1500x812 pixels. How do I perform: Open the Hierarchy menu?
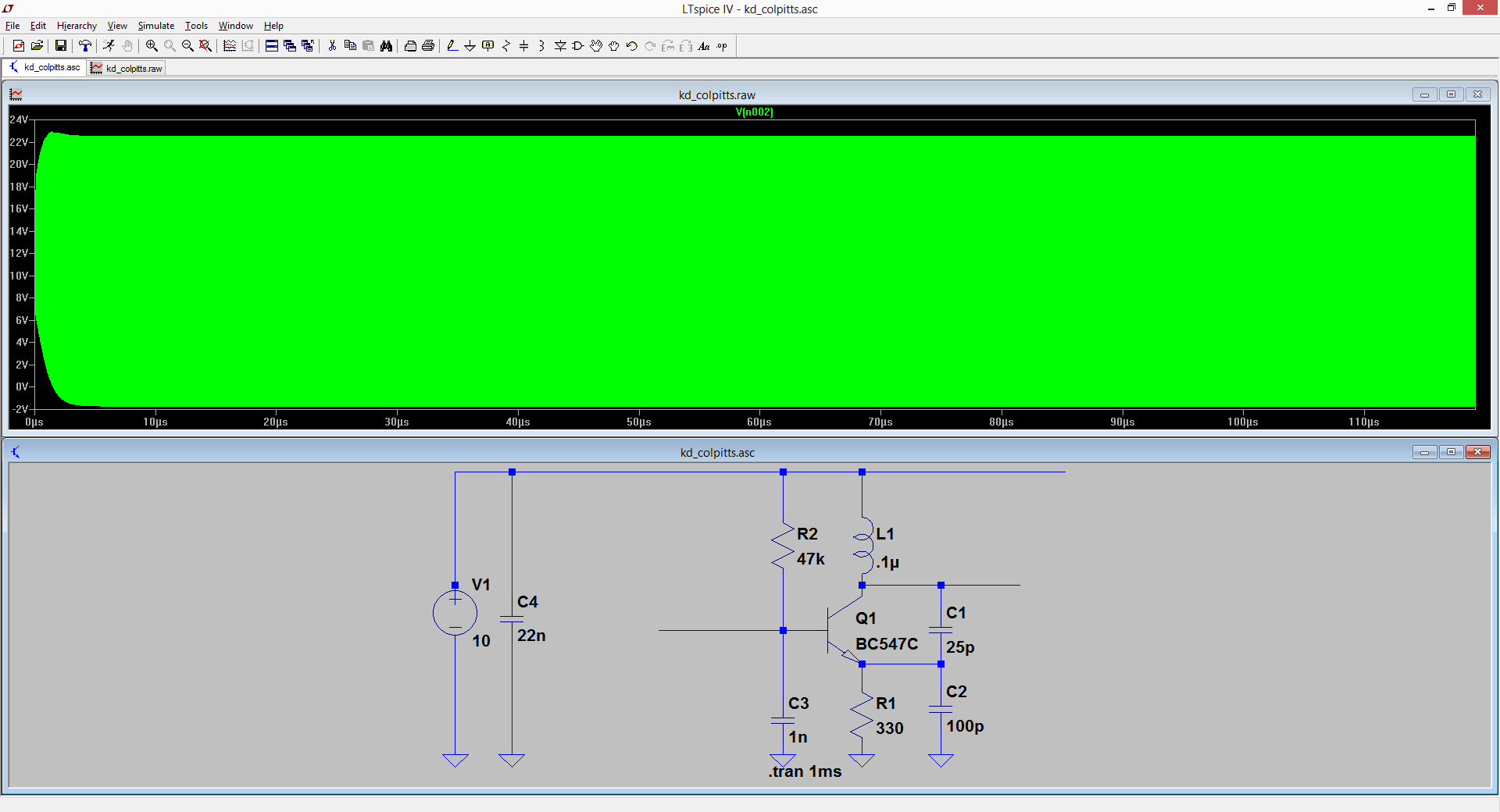(x=77, y=26)
